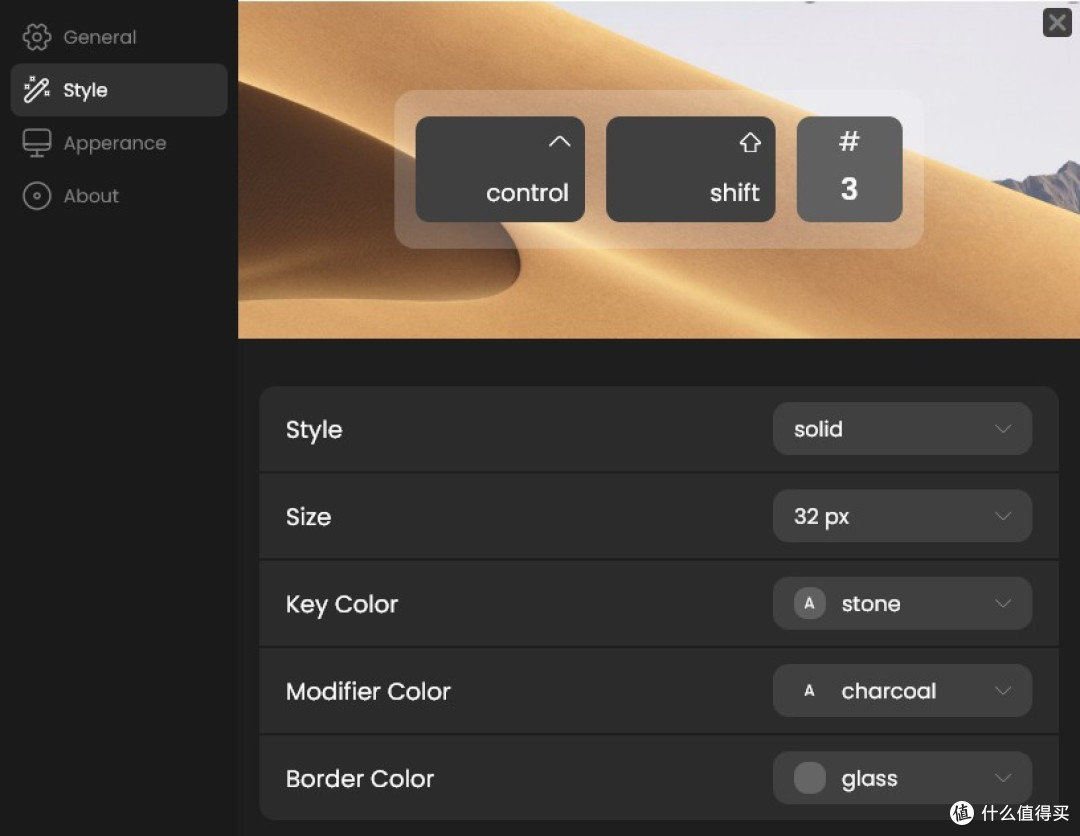Open the Key Color dropdown showing stone
The height and width of the screenshot is (836, 1080).
(902, 603)
